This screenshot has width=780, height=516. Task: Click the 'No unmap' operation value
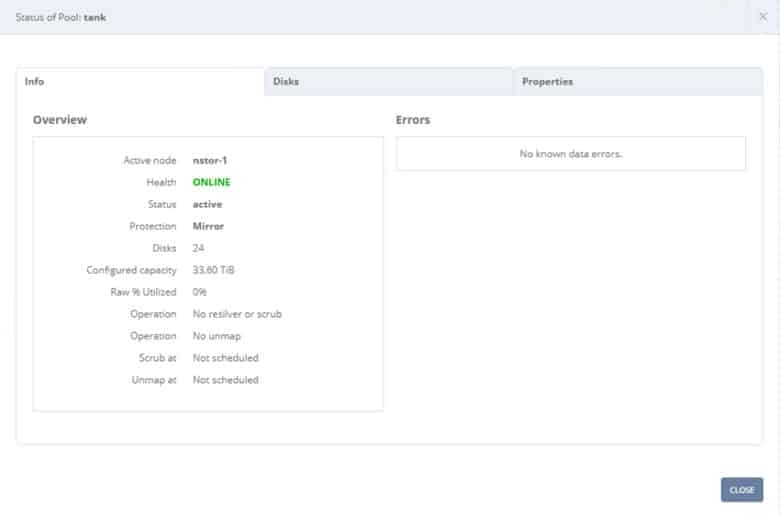(216, 336)
